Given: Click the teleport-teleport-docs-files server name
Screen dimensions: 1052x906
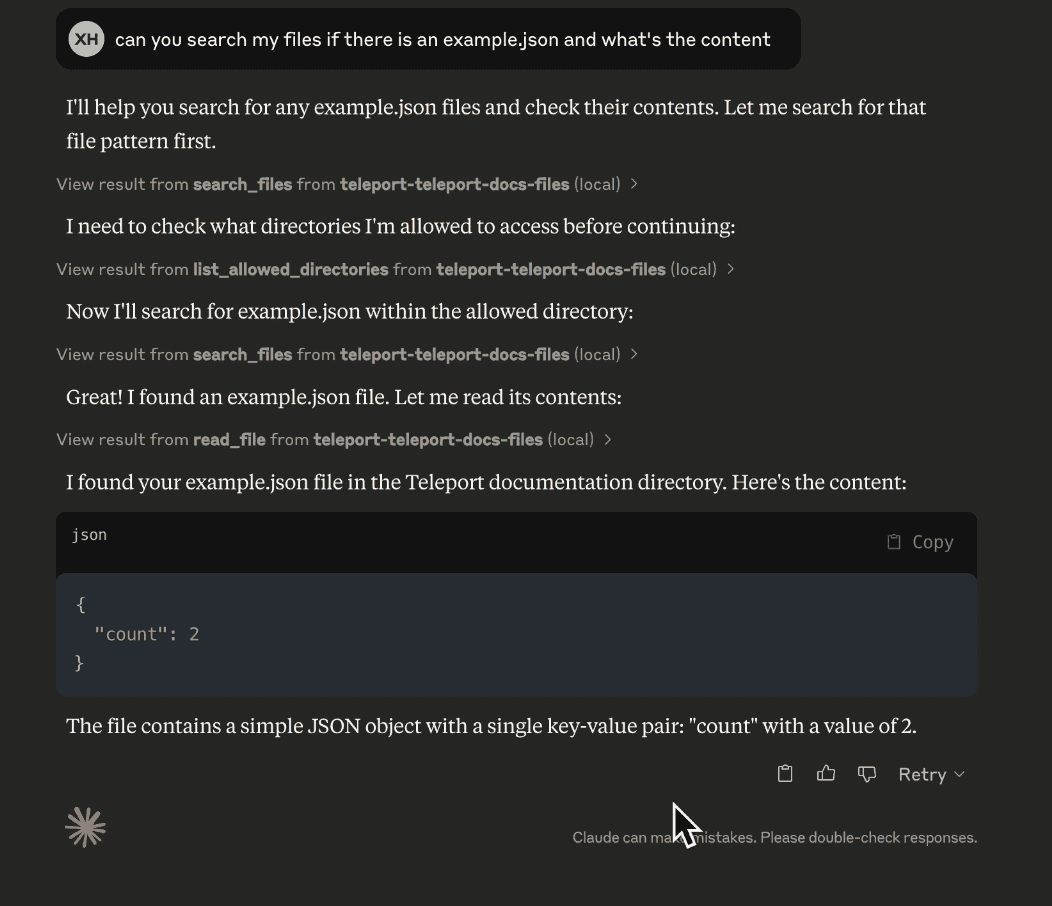Looking at the screenshot, I should (x=454, y=184).
